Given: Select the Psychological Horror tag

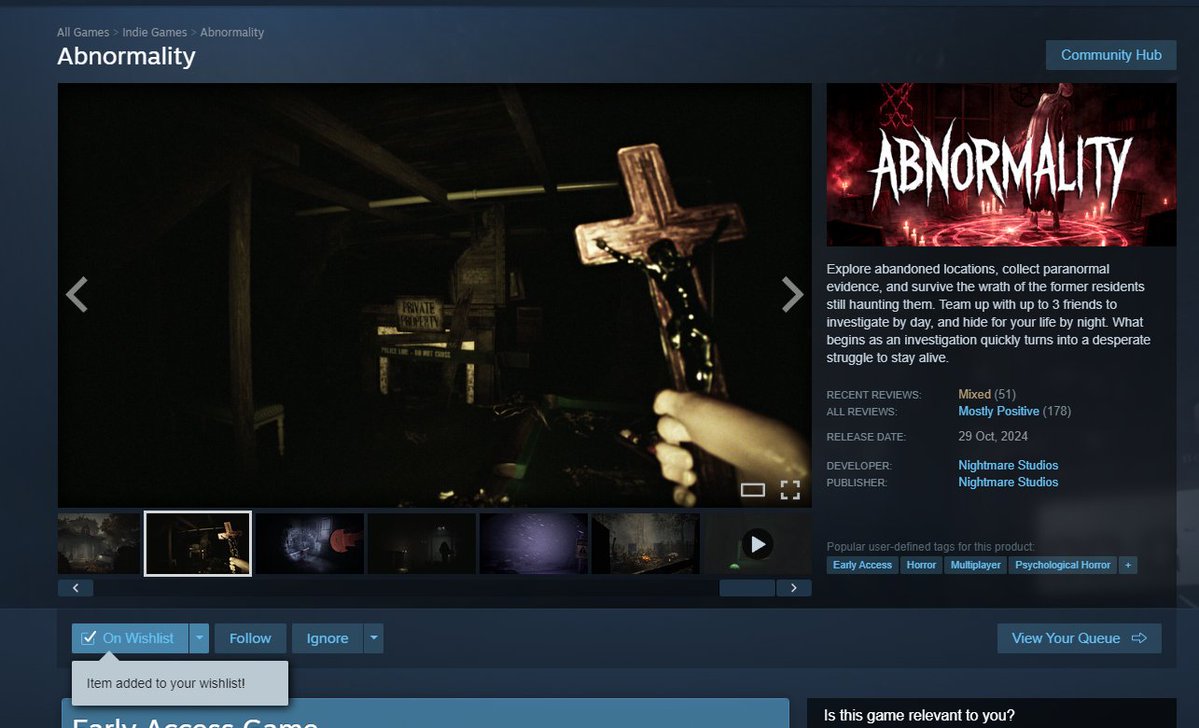Looking at the screenshot, I should tap(1062, 565).
